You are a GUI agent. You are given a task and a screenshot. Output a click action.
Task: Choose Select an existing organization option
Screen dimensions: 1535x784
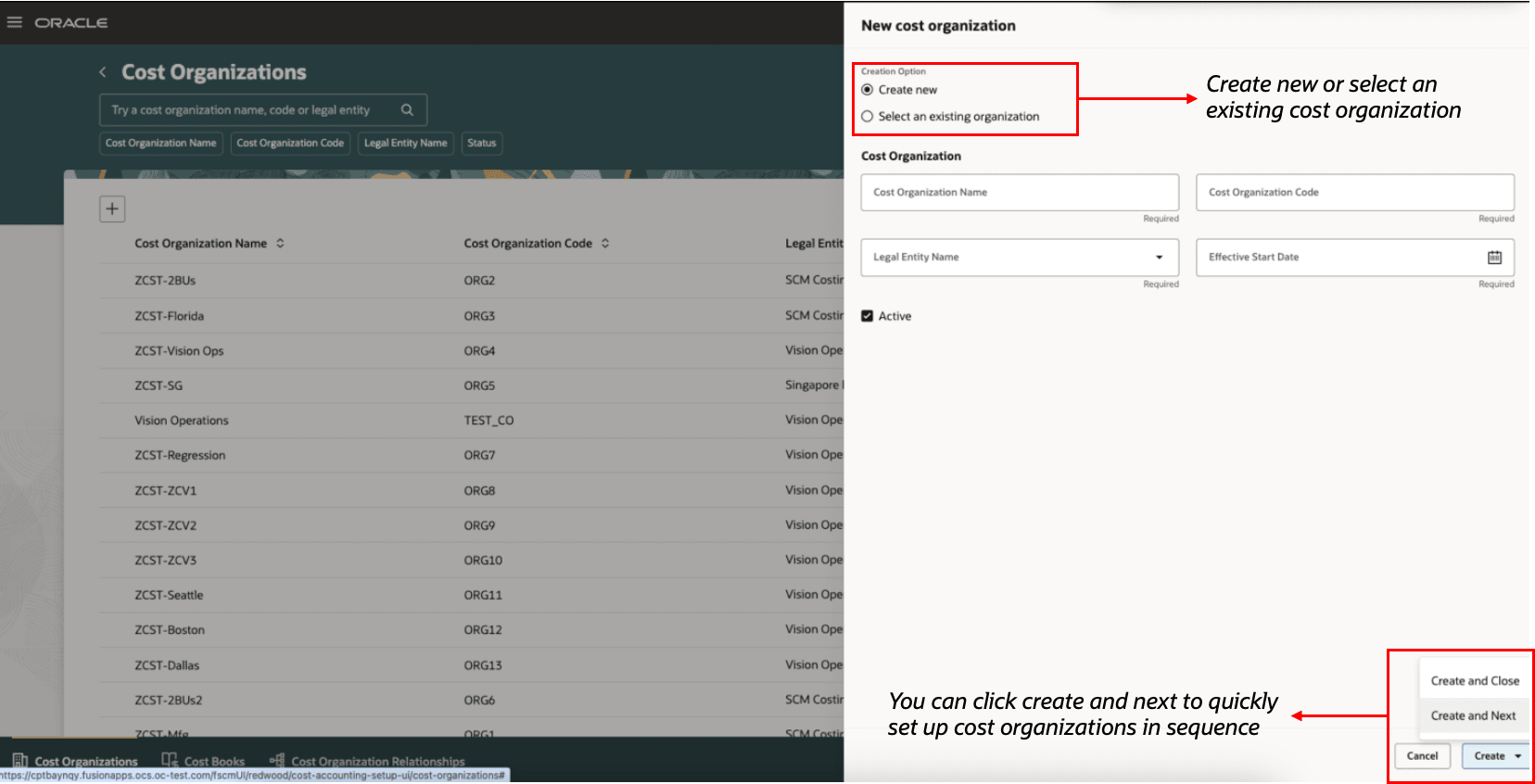point(868,117)
